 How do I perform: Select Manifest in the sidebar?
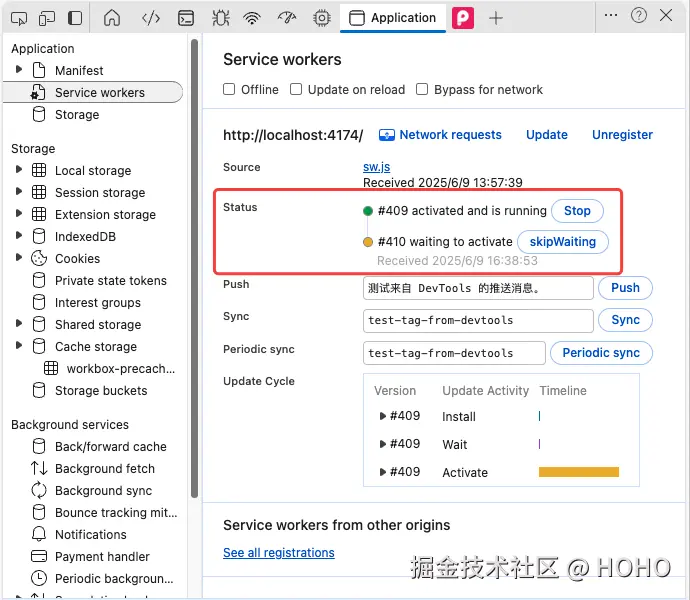point(79,70)
